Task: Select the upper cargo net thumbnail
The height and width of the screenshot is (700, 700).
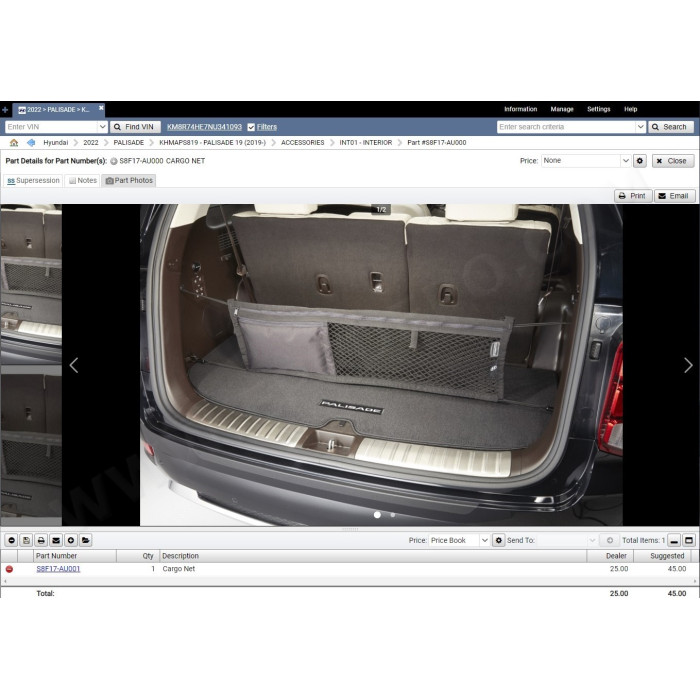Action: (31, 284)
